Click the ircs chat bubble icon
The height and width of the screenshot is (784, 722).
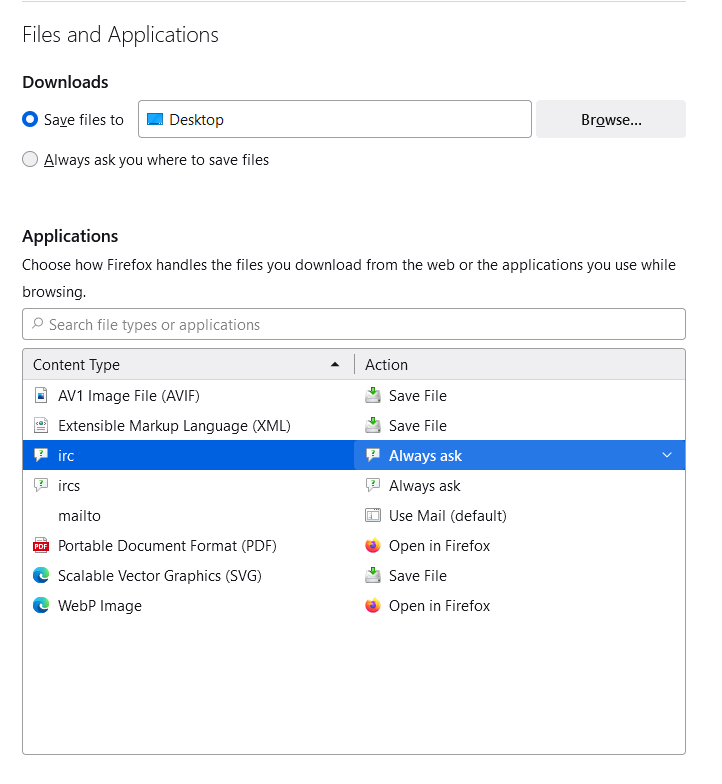point(41,485)
